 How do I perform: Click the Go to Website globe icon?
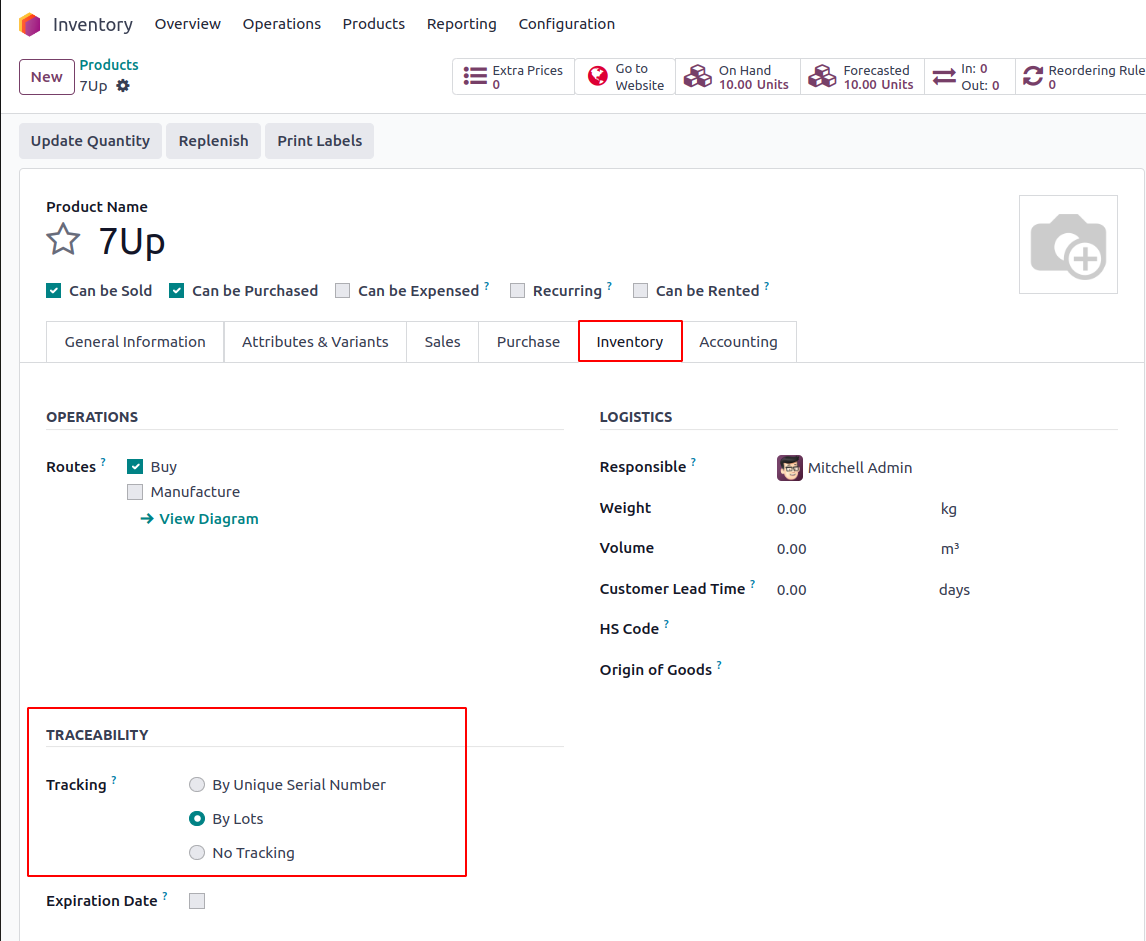pos(598,76)
